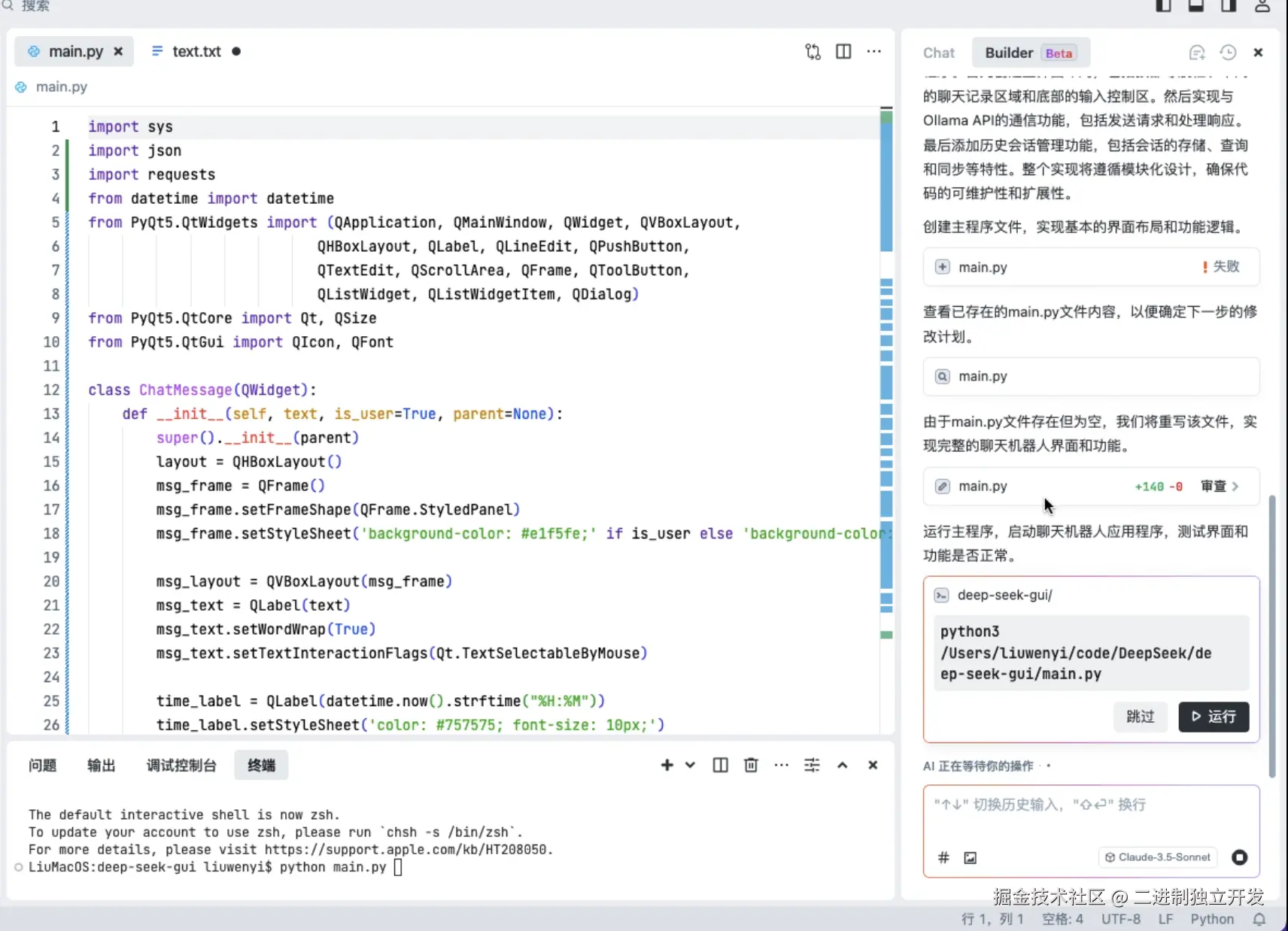Create a new terminal with plus
Image resolution: width=1288 pixels, height=931 pixels.
click(x=667, y=766)
